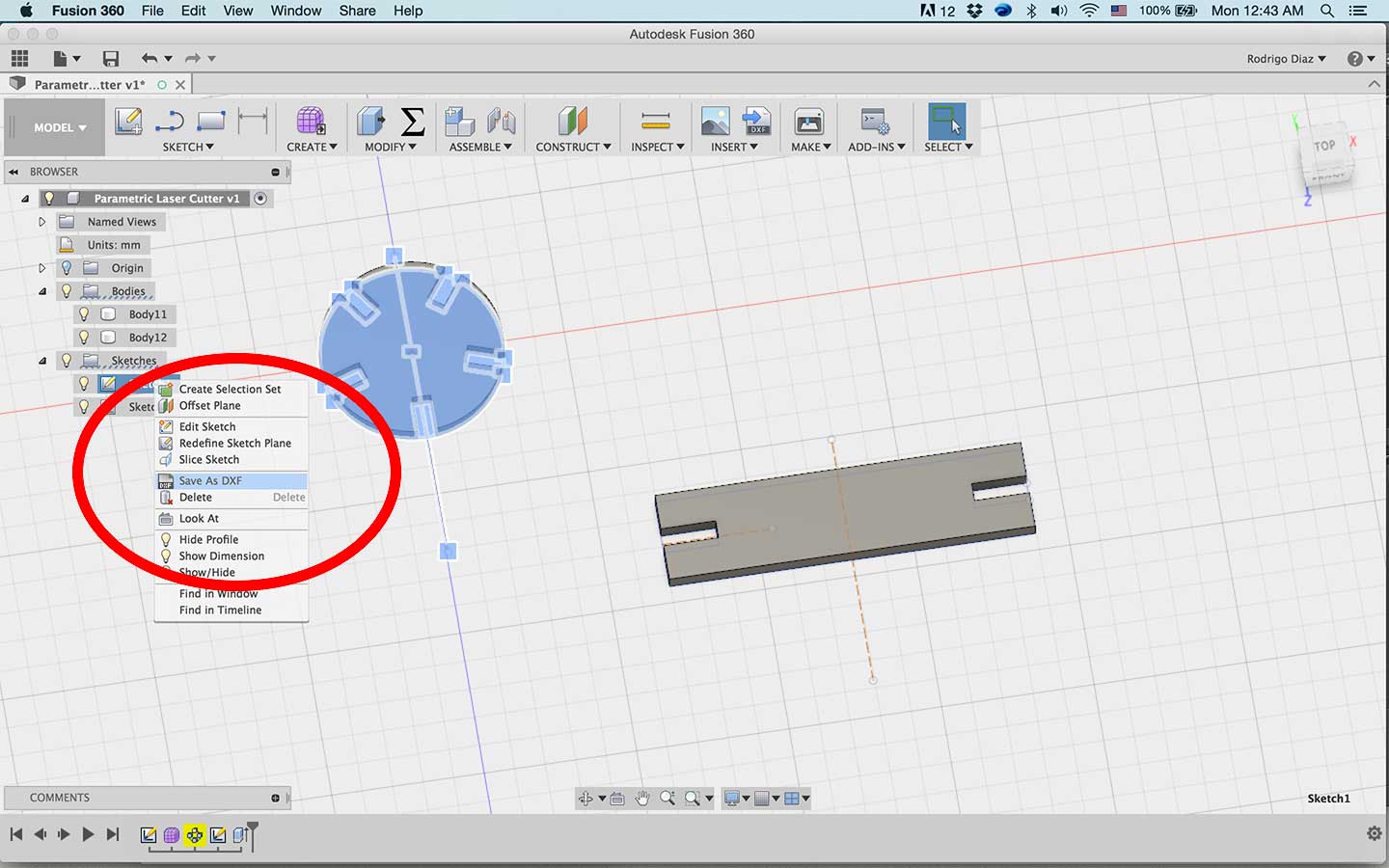Select Create Selection Set menu entry

pos(231,389)
